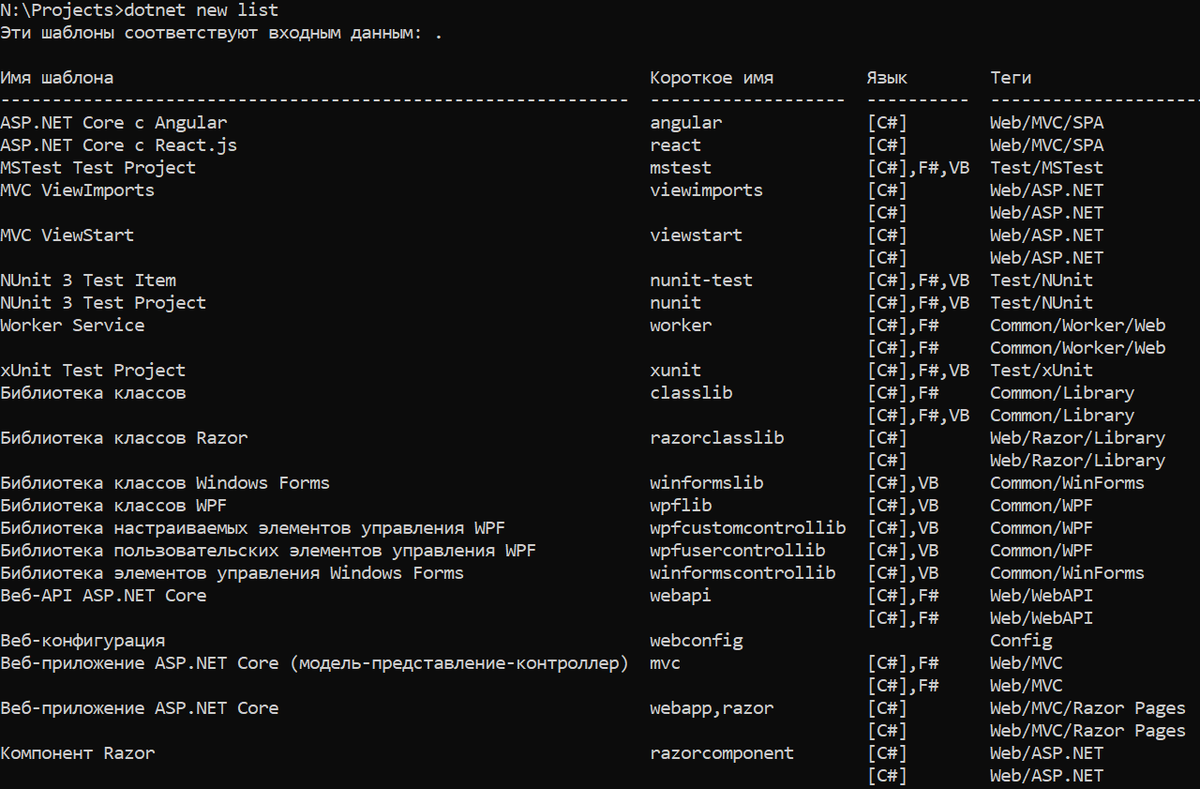Click short name 'wpfusercontrollib'

737,550
